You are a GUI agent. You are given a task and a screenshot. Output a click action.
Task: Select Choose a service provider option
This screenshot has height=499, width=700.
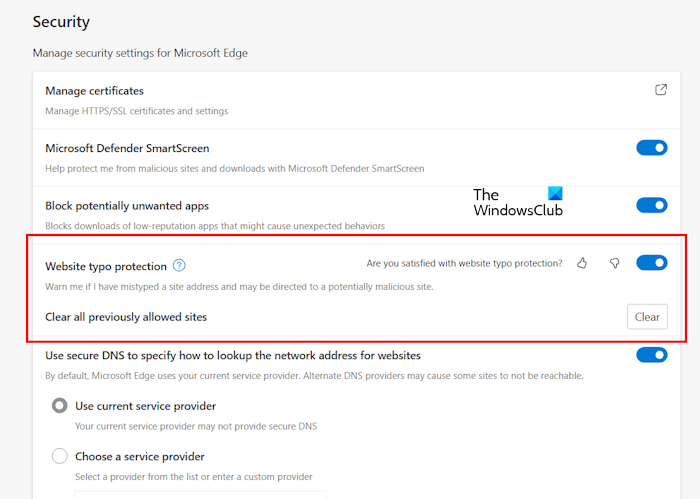click(x=60, y=456)
